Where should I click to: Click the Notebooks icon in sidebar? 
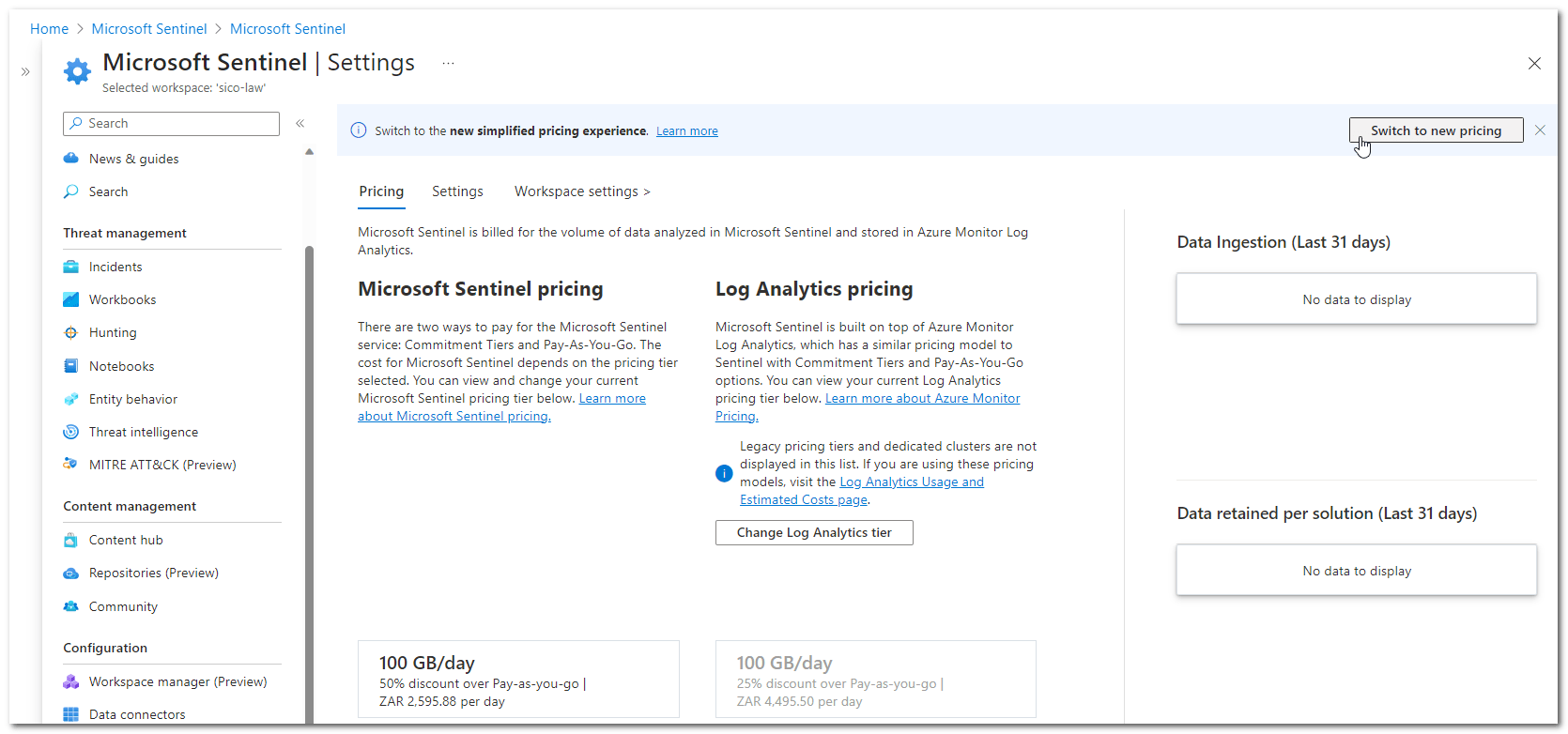coord(70,366)
